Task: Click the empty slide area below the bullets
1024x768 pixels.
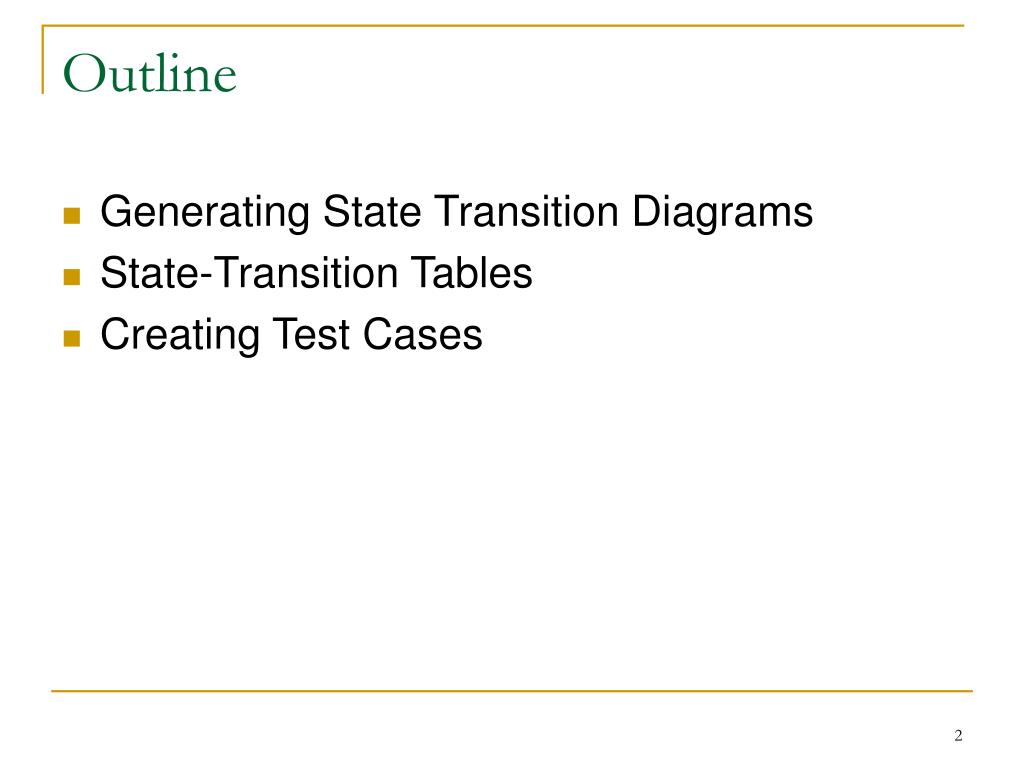Action: click(x=512, y=522)
